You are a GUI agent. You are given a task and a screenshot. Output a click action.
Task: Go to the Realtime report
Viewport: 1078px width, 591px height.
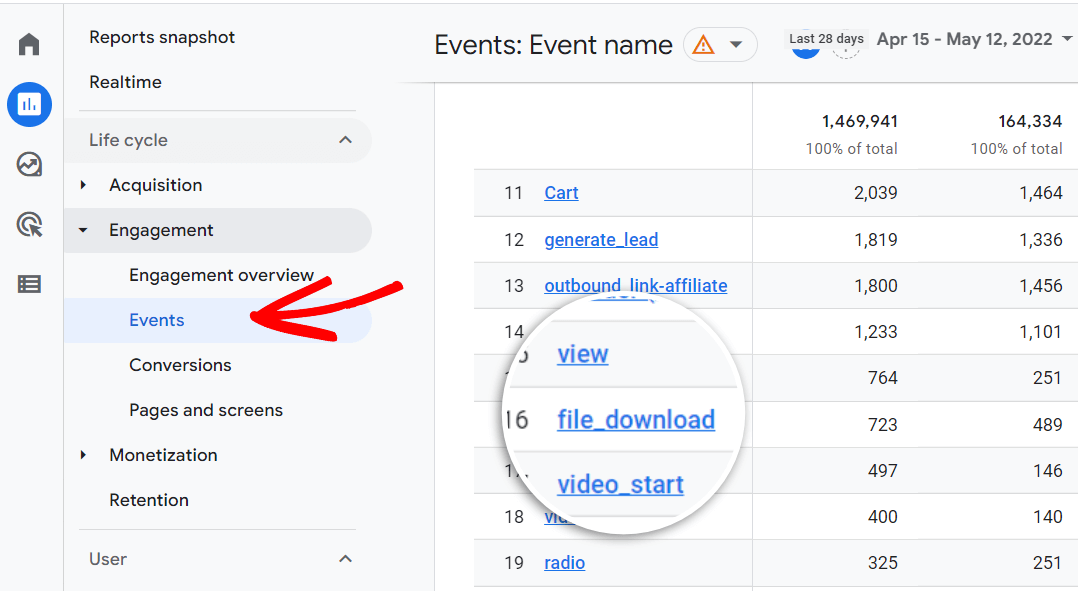125,82
